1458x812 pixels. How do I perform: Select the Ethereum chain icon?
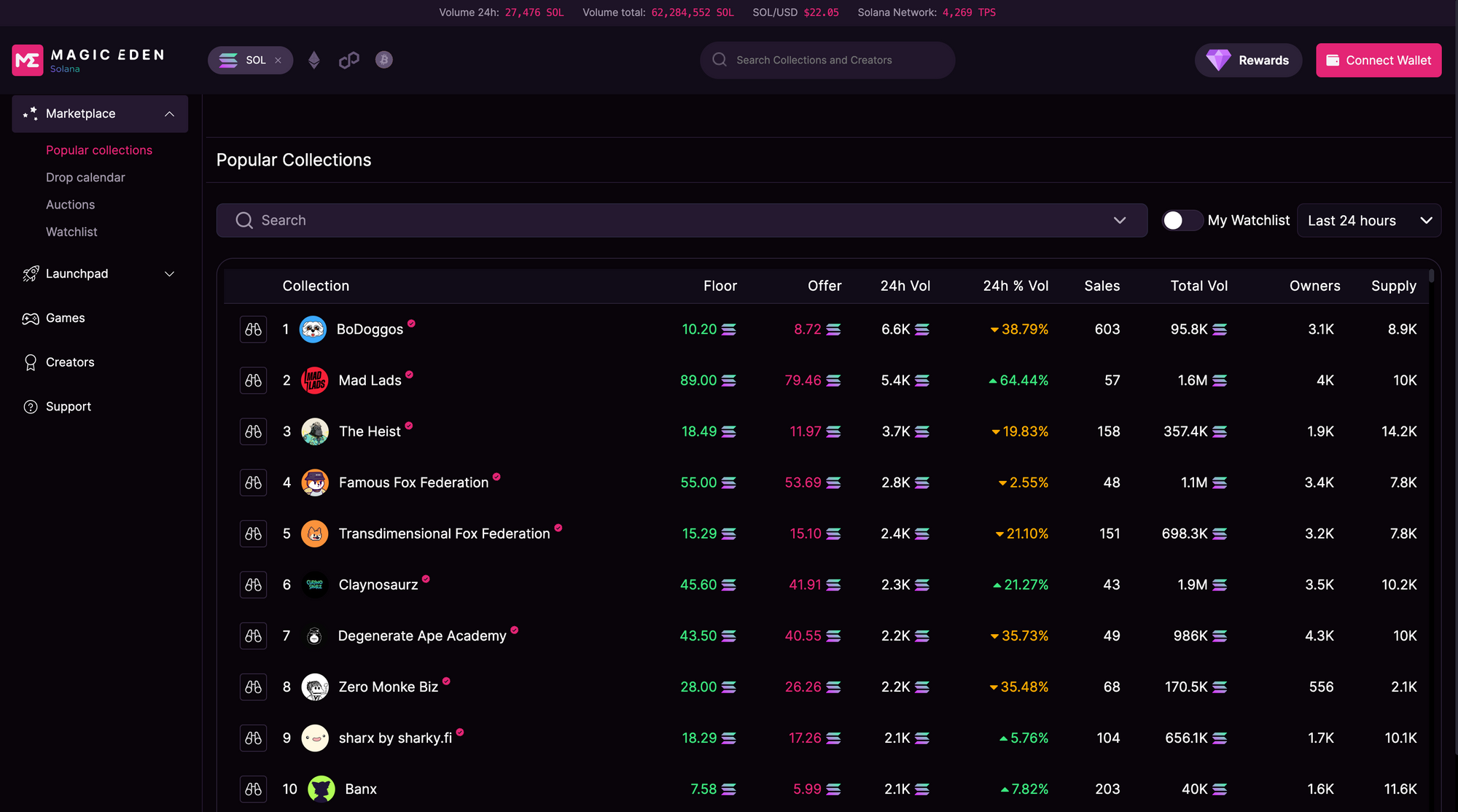(x=314, y=60)
